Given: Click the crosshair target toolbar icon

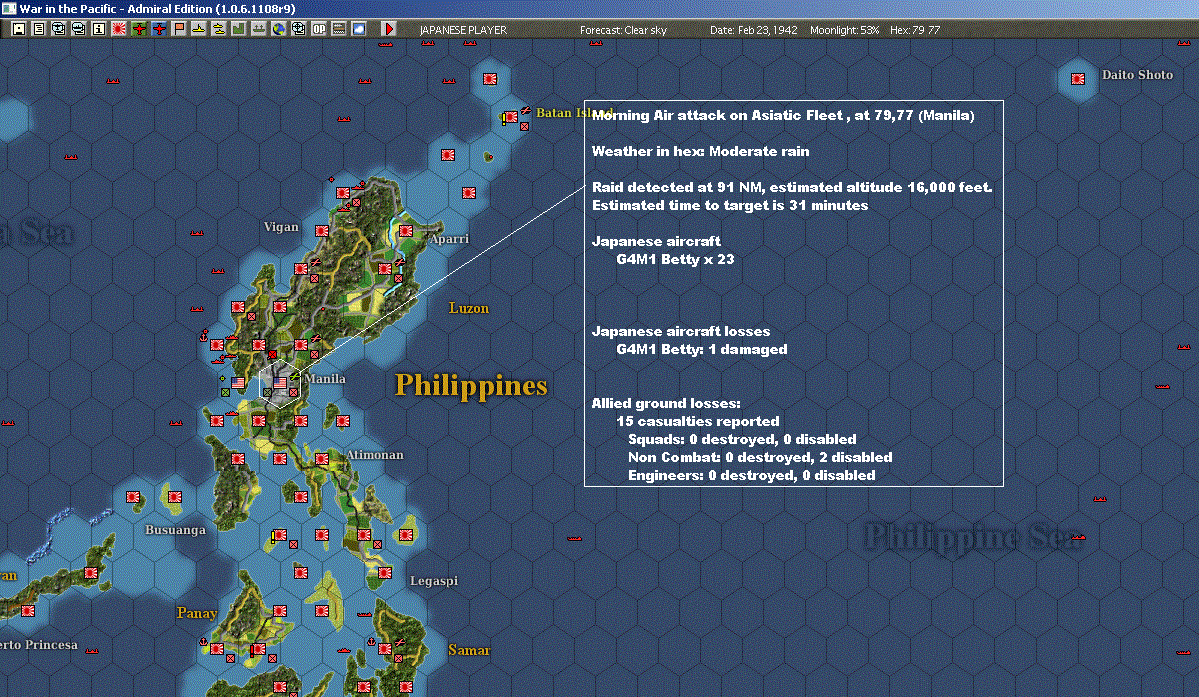Looking at the screenshot, I should 298,29.
